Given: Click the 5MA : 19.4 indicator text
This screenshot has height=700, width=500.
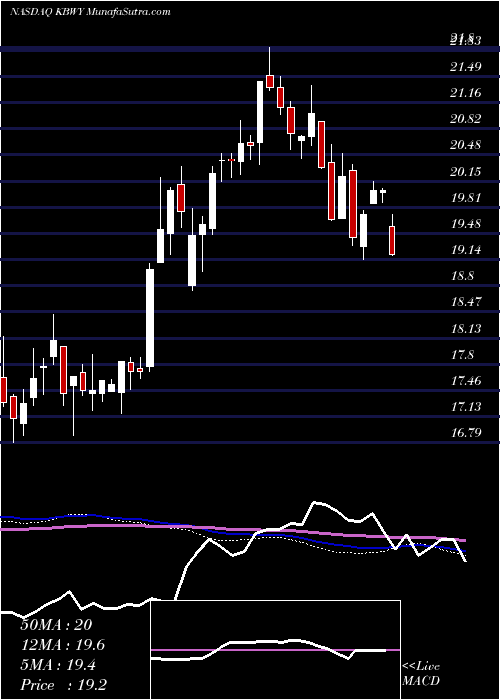Looking at the screenshot, I should [58, 665].
